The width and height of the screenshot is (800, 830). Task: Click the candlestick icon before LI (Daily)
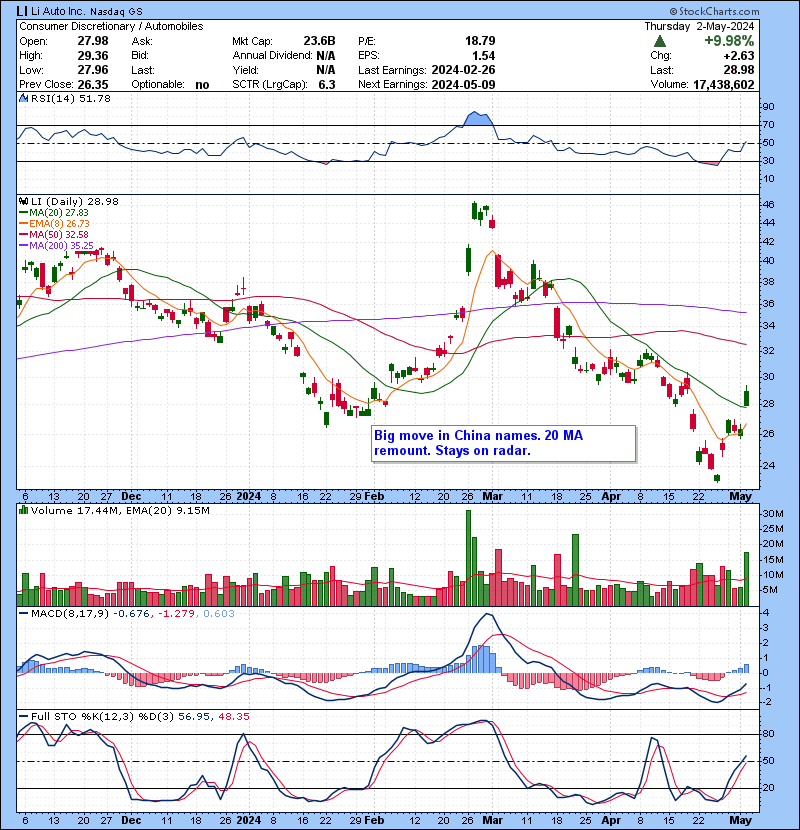[x=23, y=201]
